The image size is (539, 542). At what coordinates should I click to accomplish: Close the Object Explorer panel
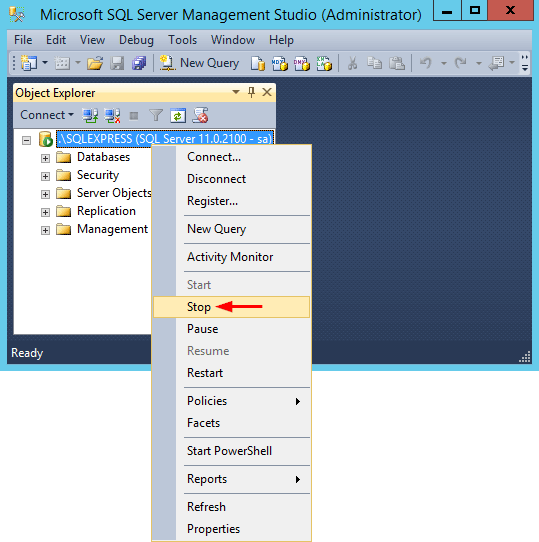tap(267, 92)
